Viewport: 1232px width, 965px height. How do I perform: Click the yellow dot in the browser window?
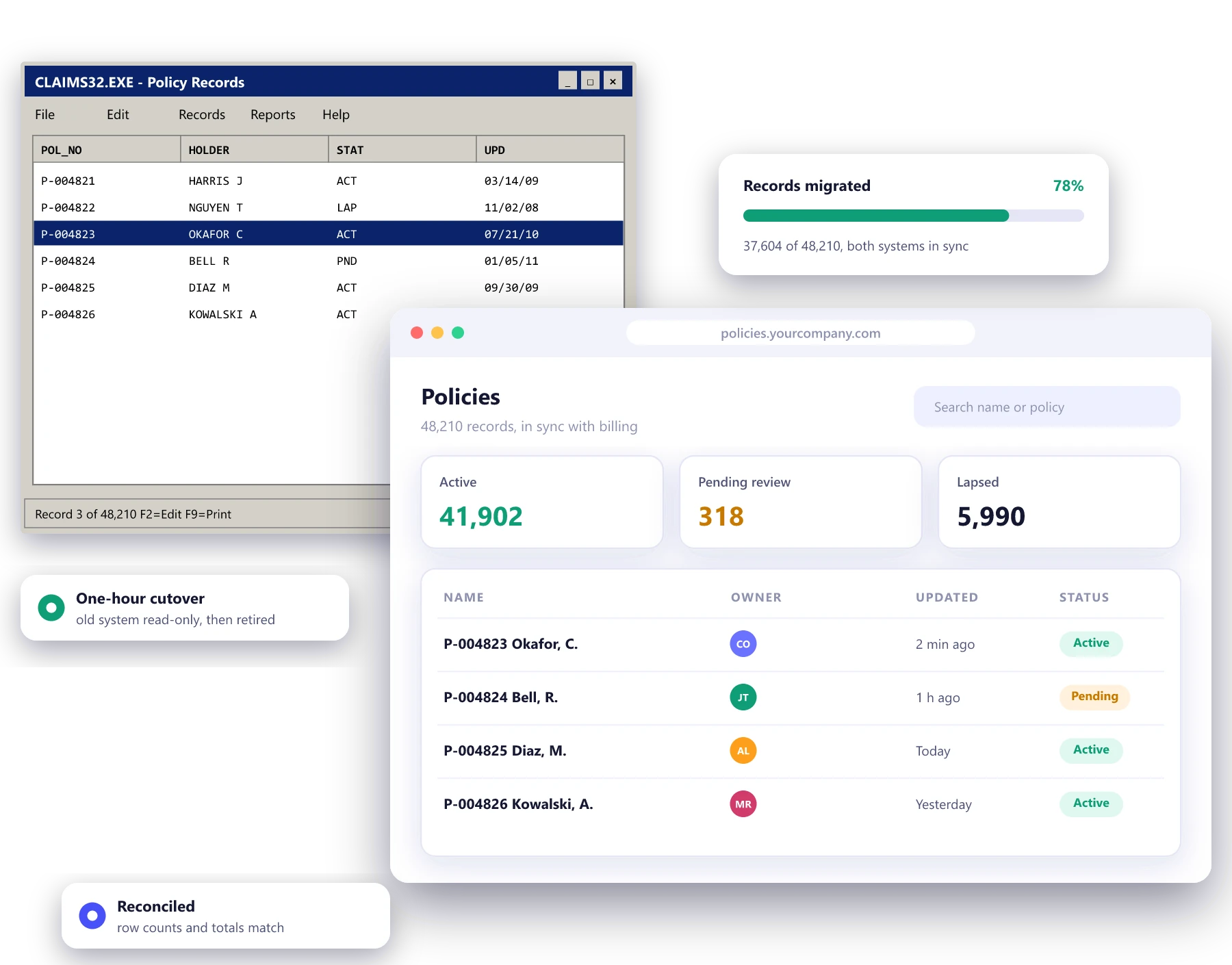(x=437, y=333)
